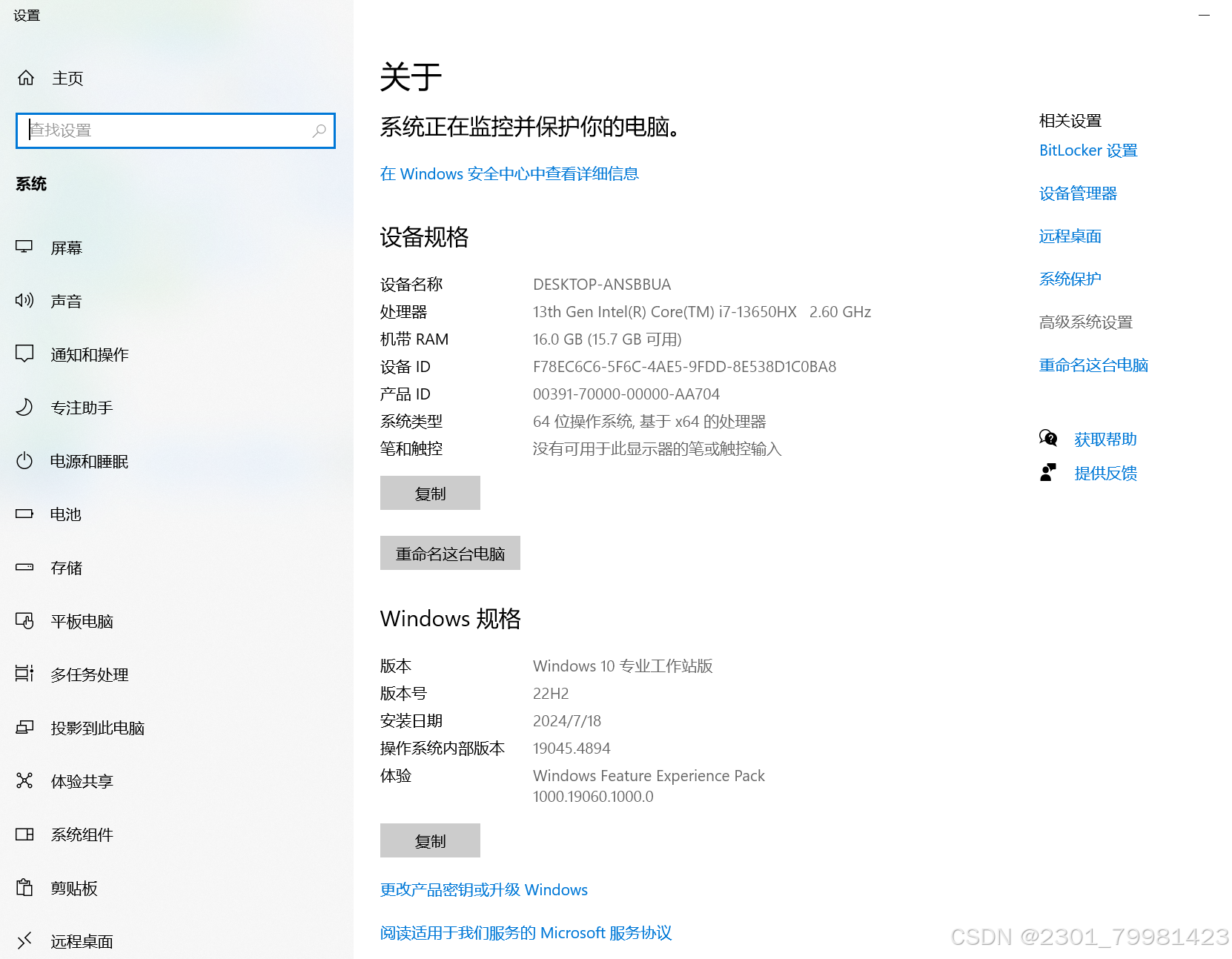This screenshot has width=1232, height=959.
Task: Click the 投影到此电脑 projector icon
Action: pyautogui.click(x=24, y=727)
